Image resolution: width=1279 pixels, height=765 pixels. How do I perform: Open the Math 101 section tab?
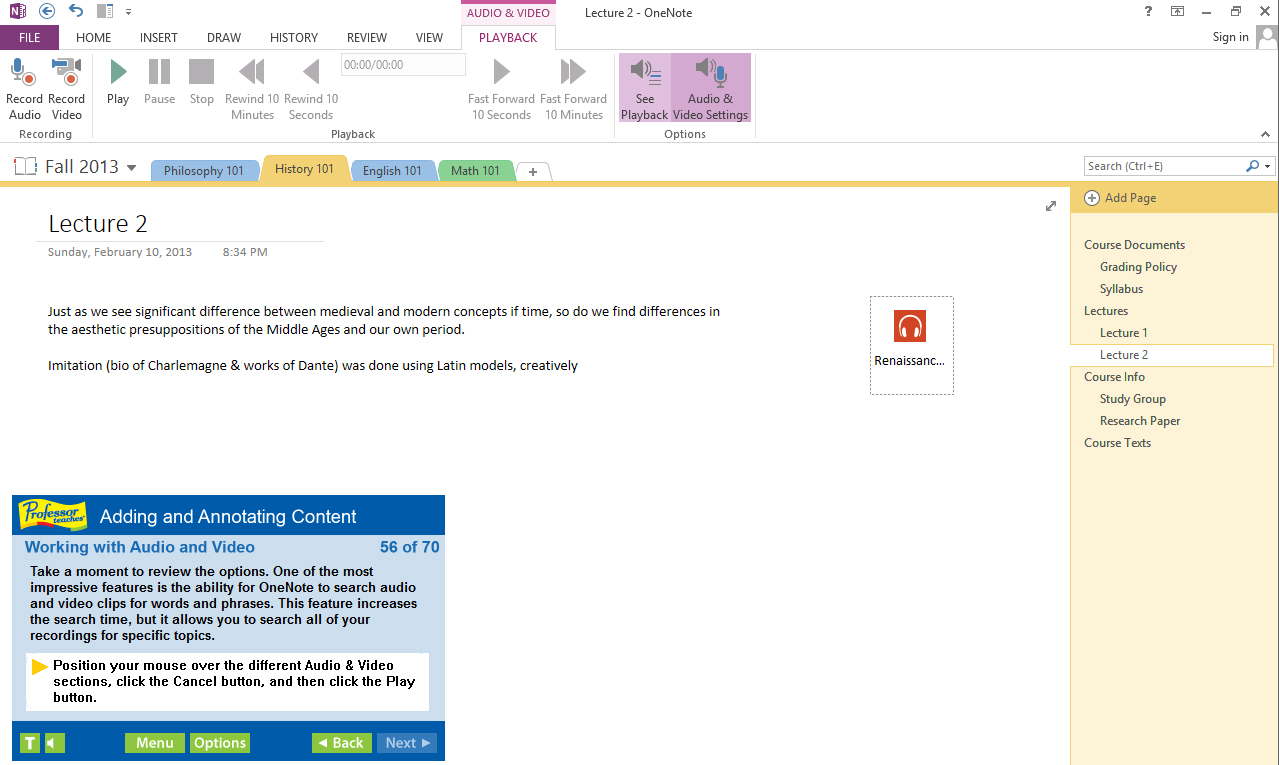pos(475,170)
